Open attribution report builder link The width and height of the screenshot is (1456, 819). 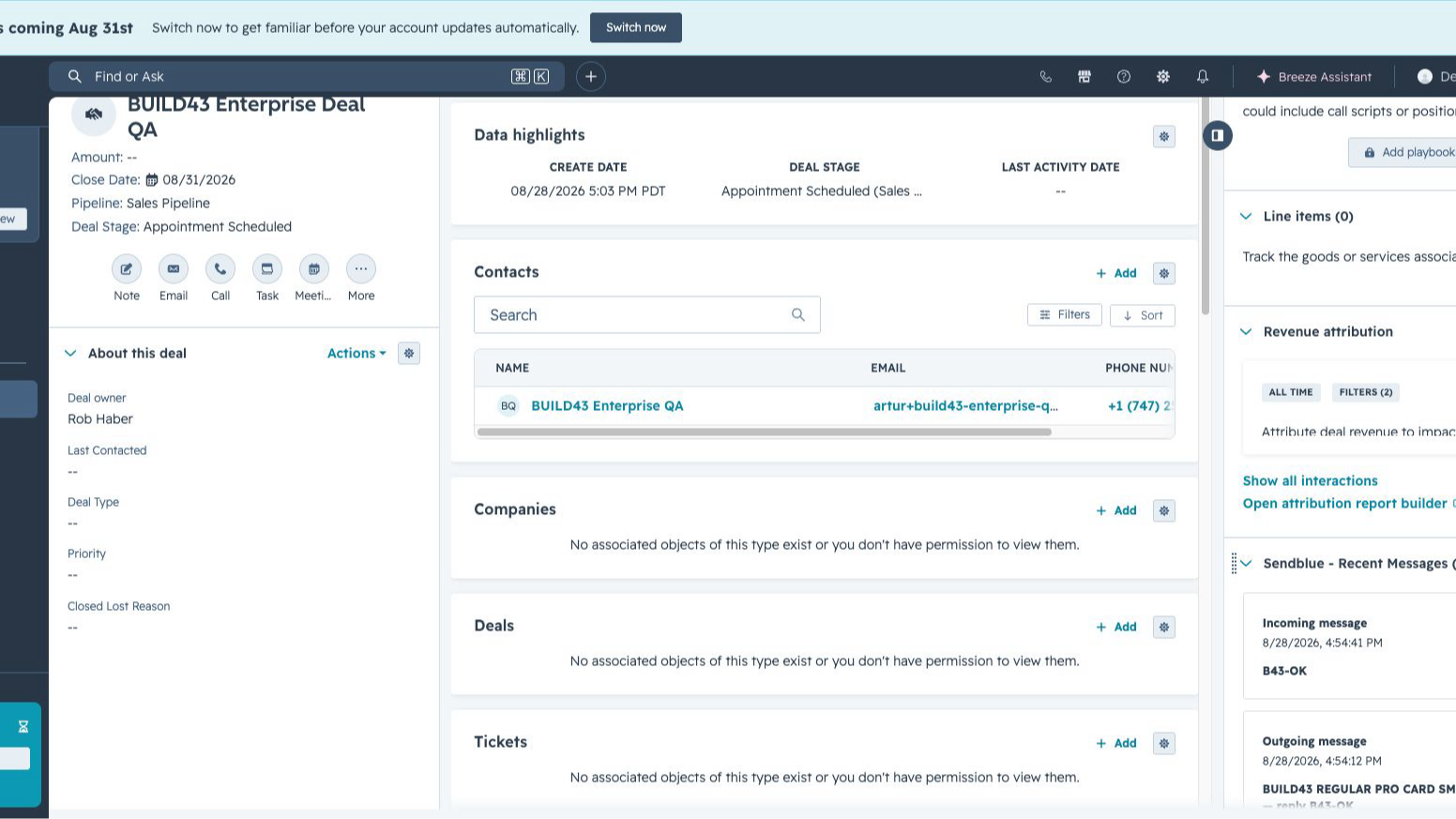pos(1344,504)
